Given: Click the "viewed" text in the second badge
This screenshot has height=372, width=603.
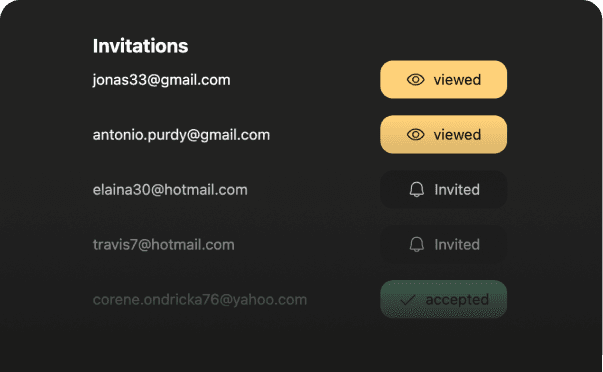Looking at the screenshot, I should 457,135.
